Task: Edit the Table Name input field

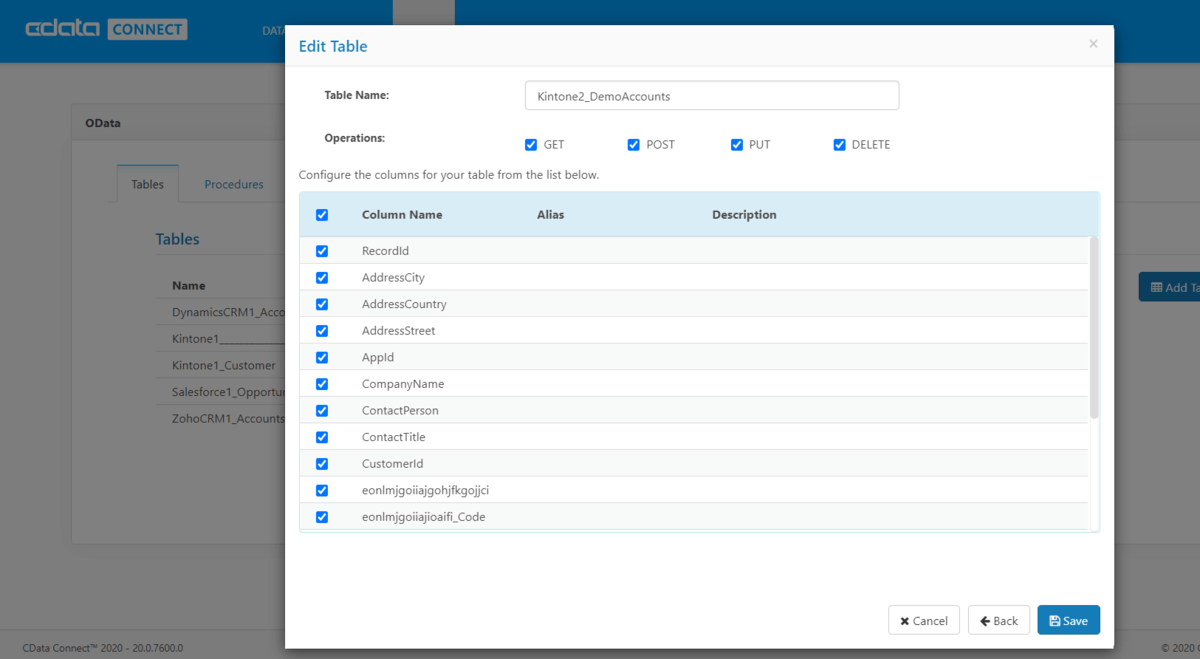Action: [x=712, y=96]
